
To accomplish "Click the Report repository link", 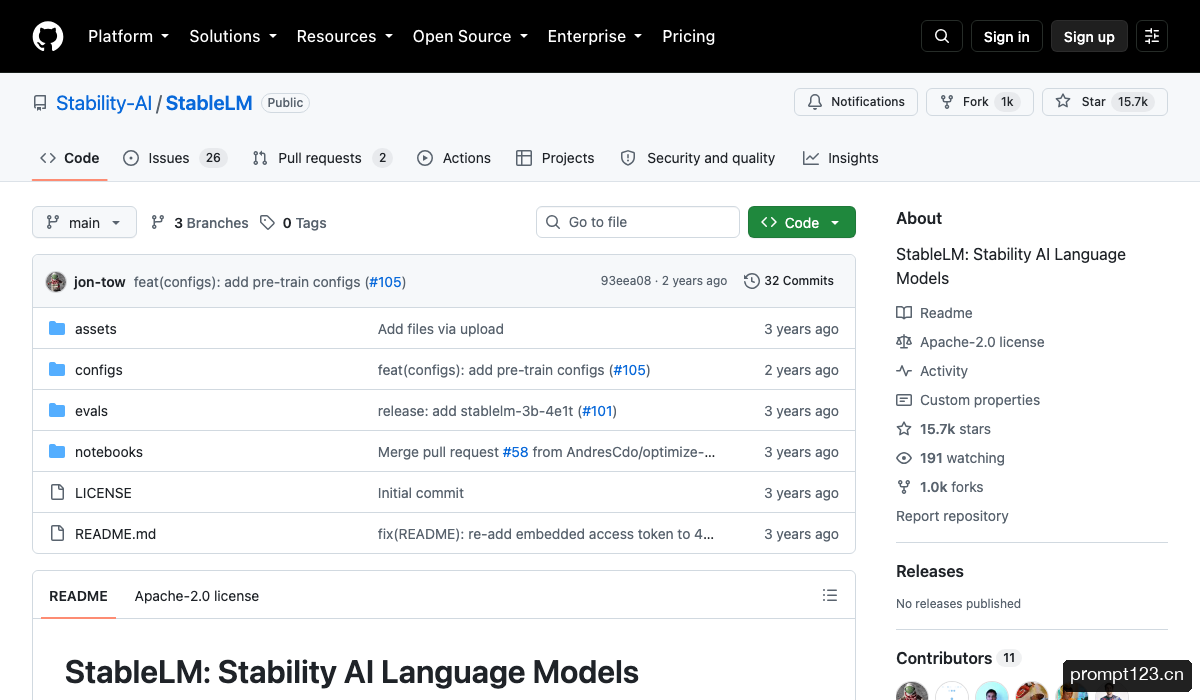I will point(952,516).
